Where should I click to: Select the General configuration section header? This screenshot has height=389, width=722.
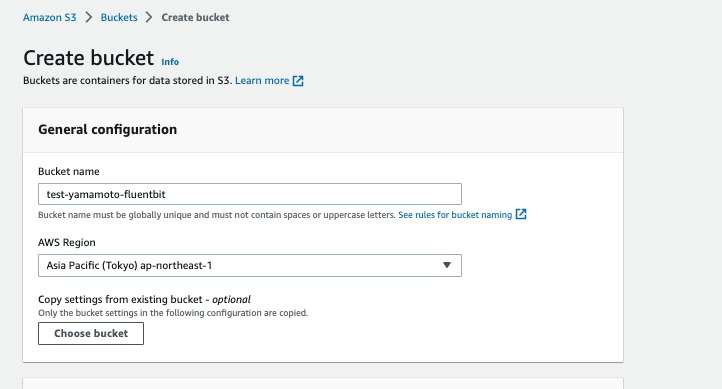(107, 129)
